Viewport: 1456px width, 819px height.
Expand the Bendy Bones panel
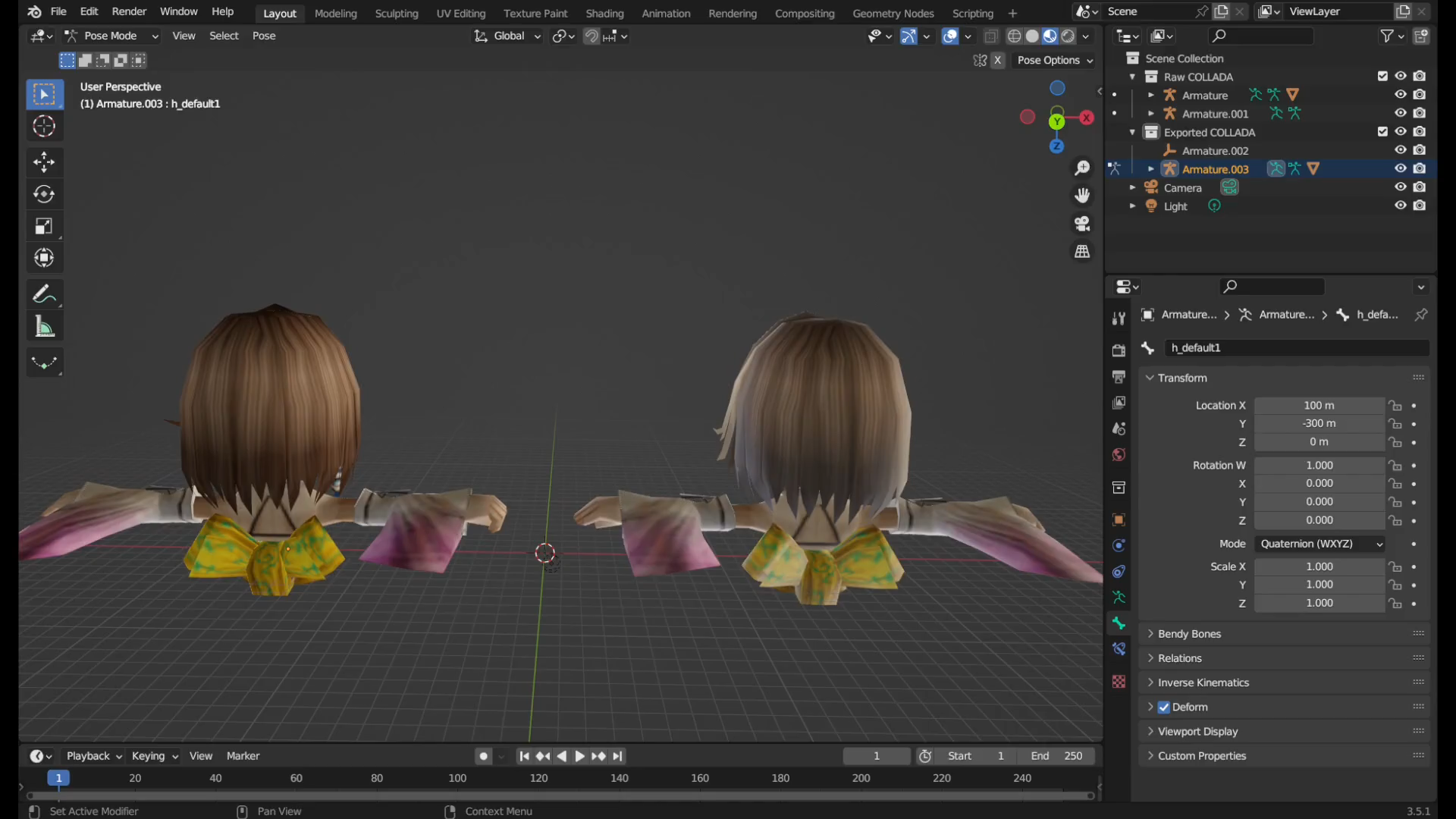tap(1189, 634)
